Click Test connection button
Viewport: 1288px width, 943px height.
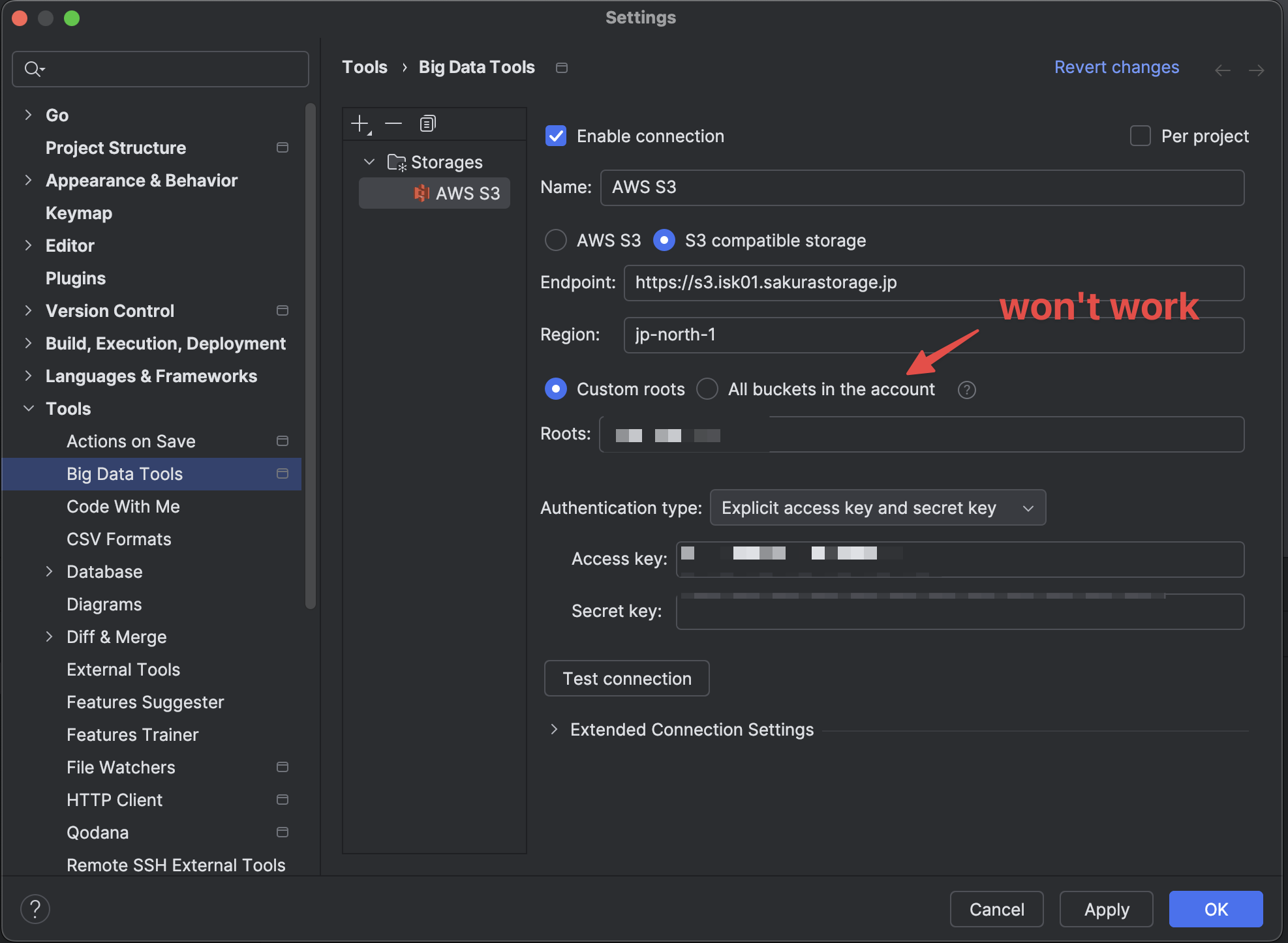626,678
